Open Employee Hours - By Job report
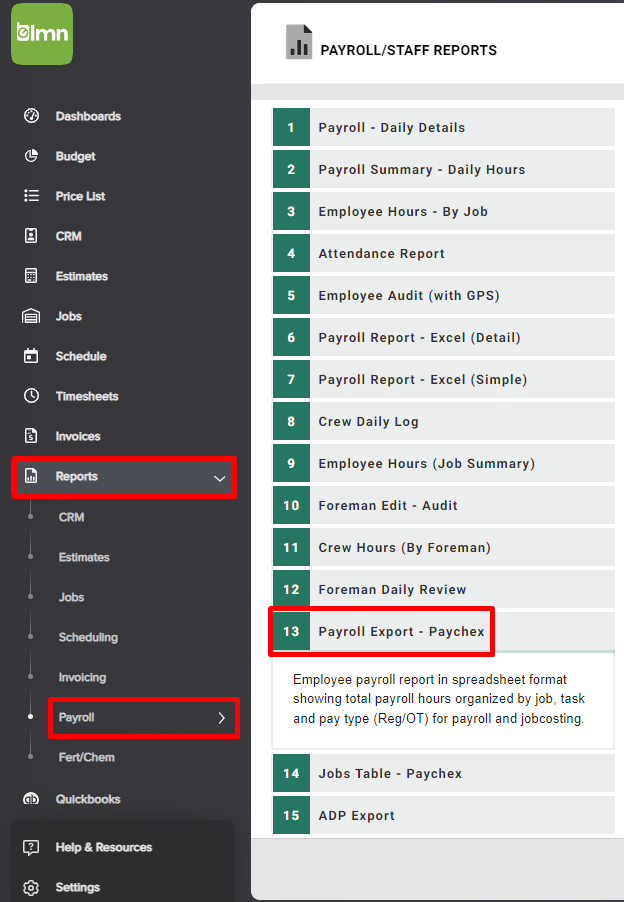 (443, 211)
